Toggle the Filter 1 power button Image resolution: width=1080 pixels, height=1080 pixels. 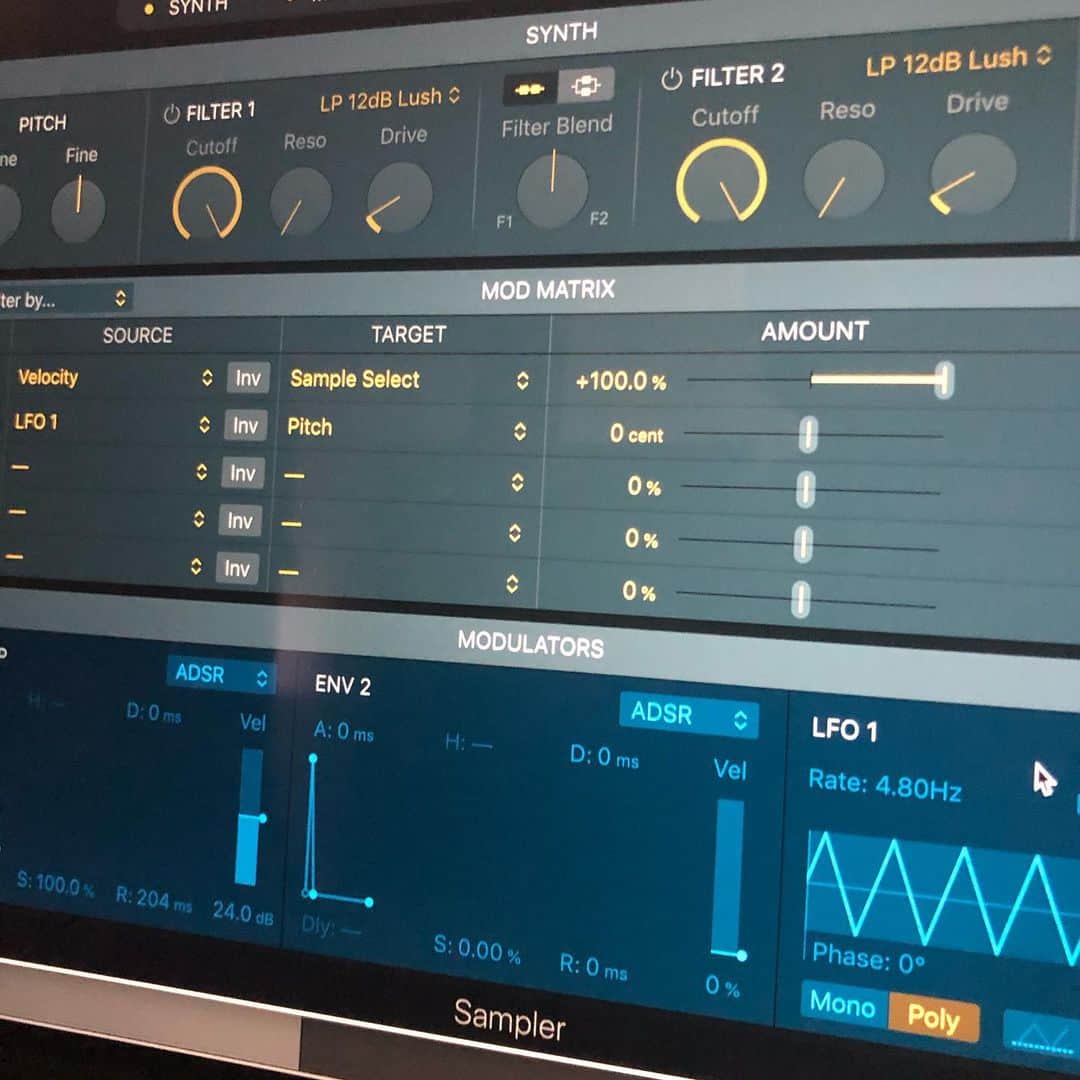171,114
